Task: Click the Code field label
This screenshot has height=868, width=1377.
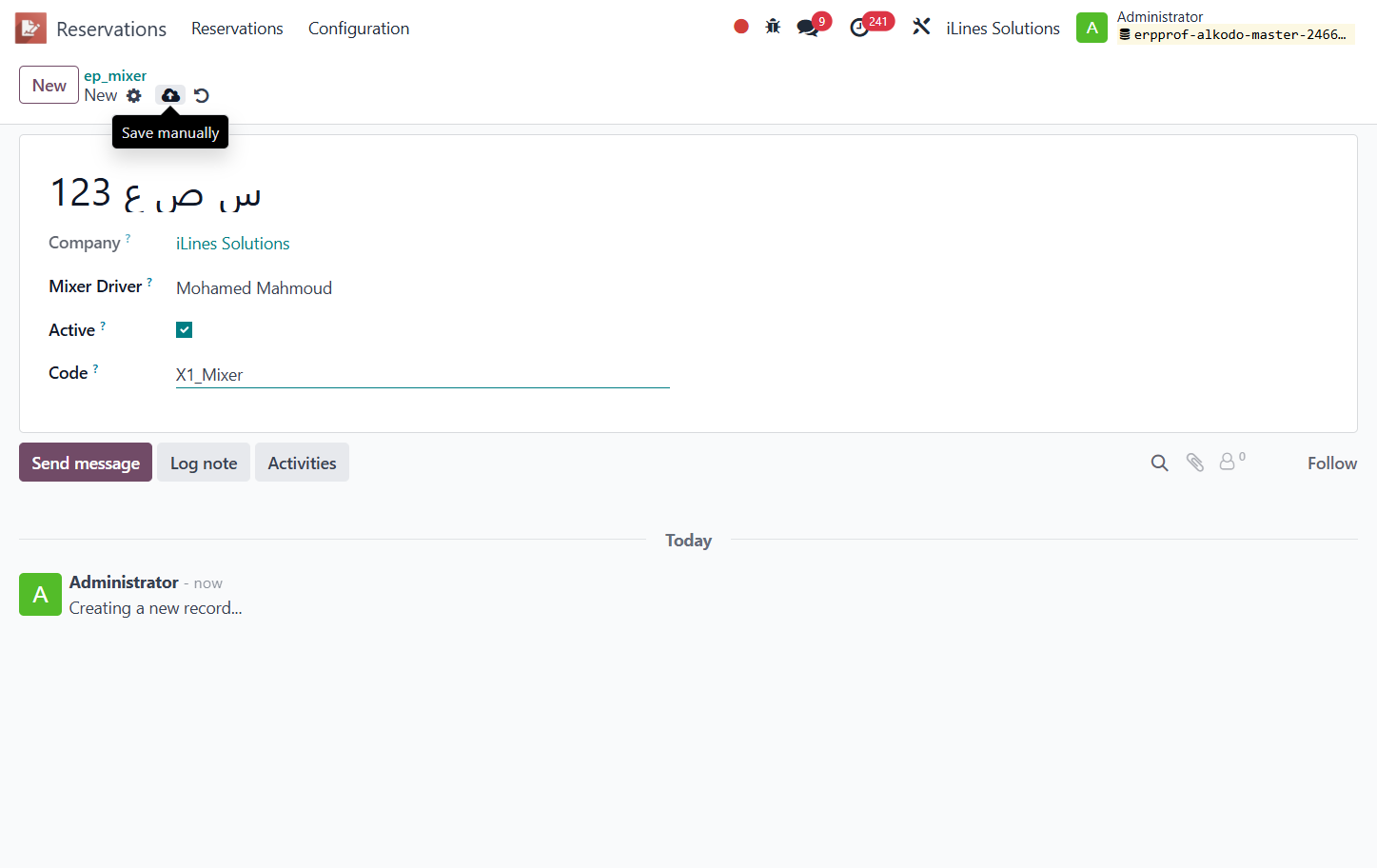Action: [69, 373]
